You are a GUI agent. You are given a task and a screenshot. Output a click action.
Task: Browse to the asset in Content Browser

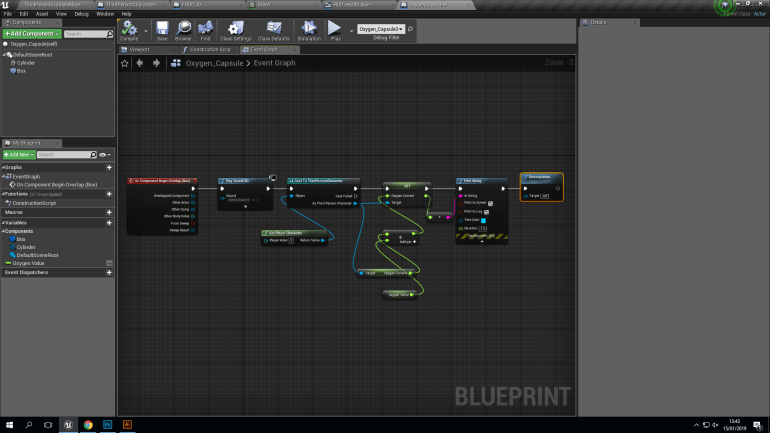click(x=183, y=30)
